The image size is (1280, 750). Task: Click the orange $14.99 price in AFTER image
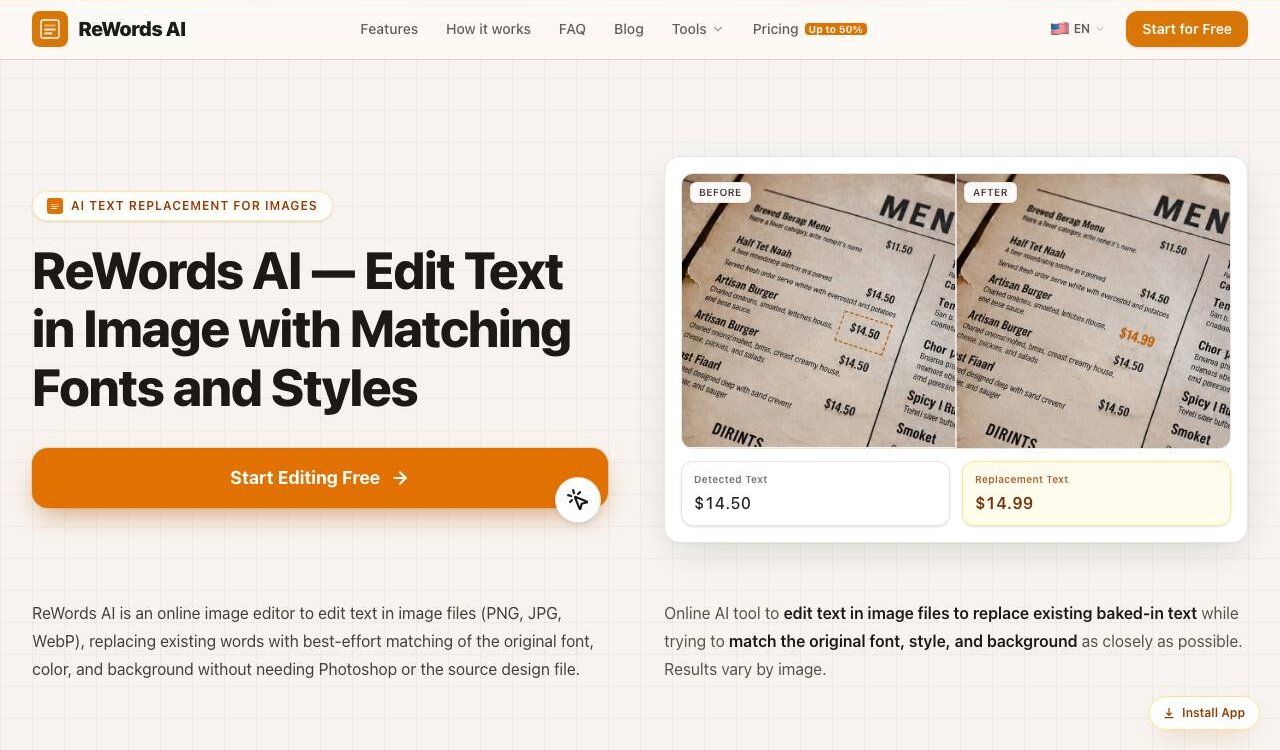1137,337
